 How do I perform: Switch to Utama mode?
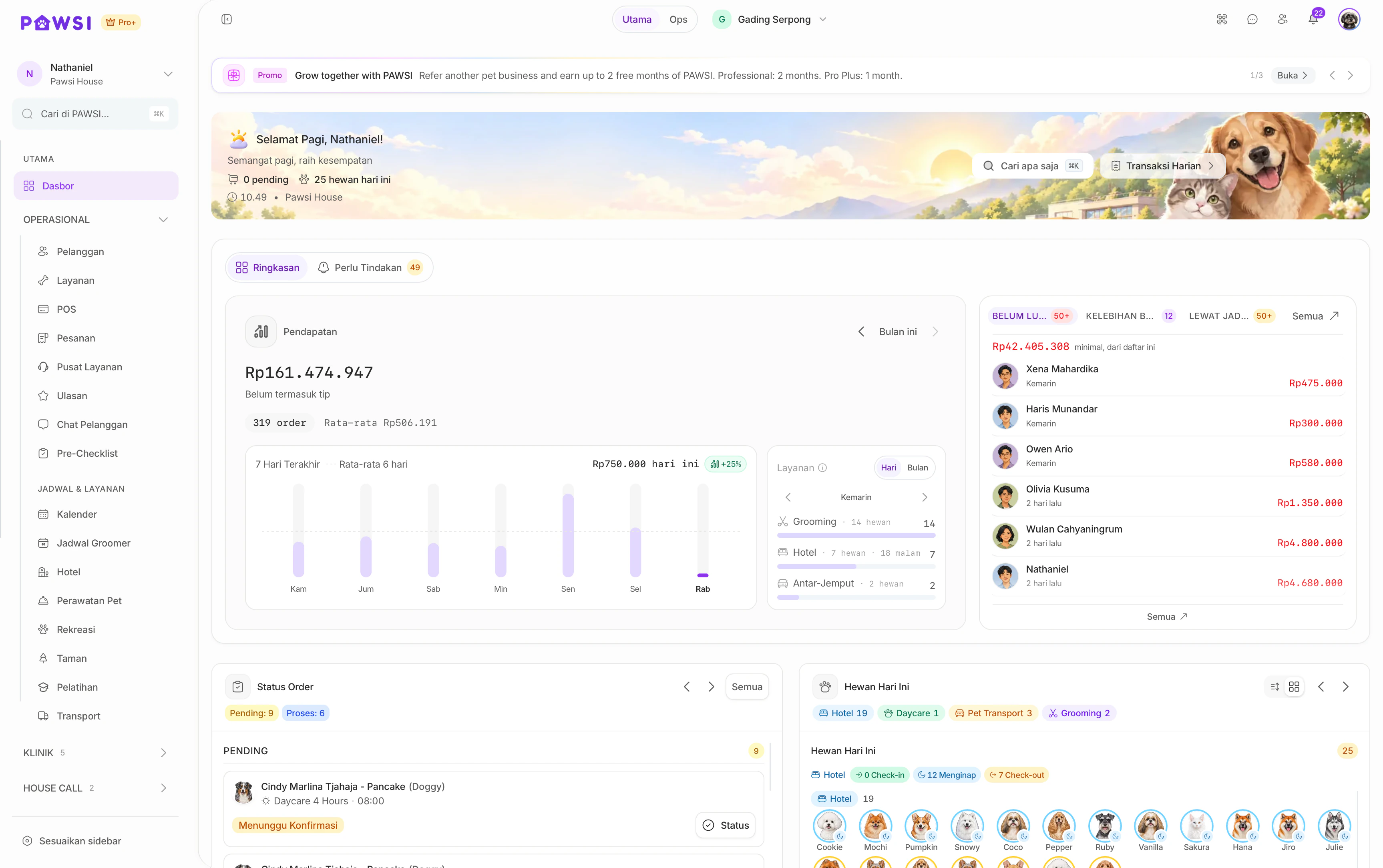pos(637,20)
